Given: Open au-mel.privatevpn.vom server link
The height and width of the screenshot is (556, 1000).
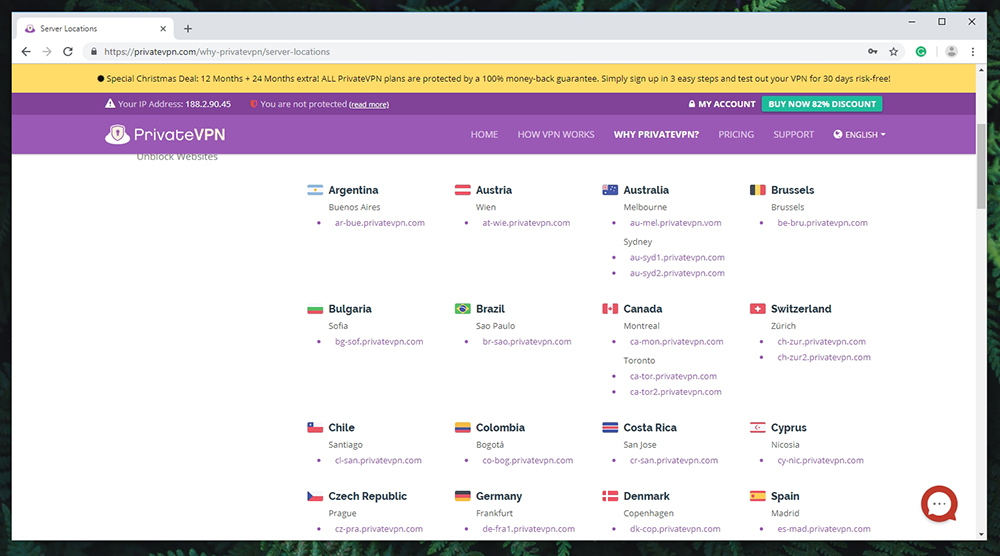Looking at the screenshot, I should pos(675,223).
